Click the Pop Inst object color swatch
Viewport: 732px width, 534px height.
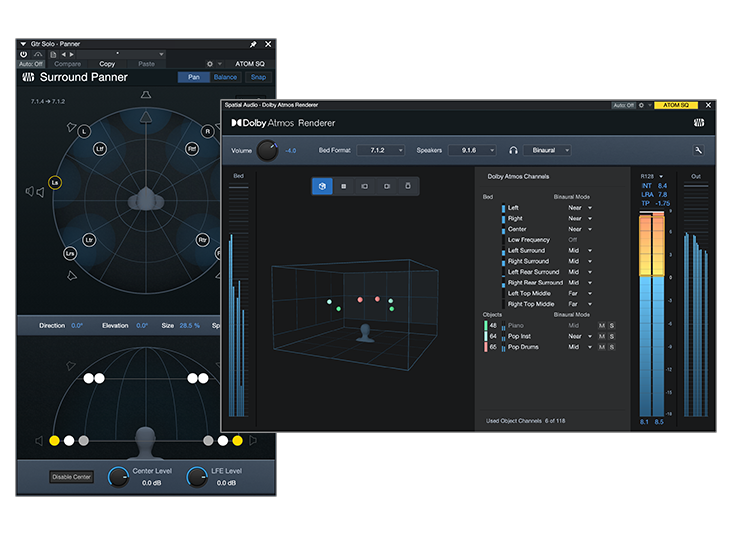[x=486, y=337]
